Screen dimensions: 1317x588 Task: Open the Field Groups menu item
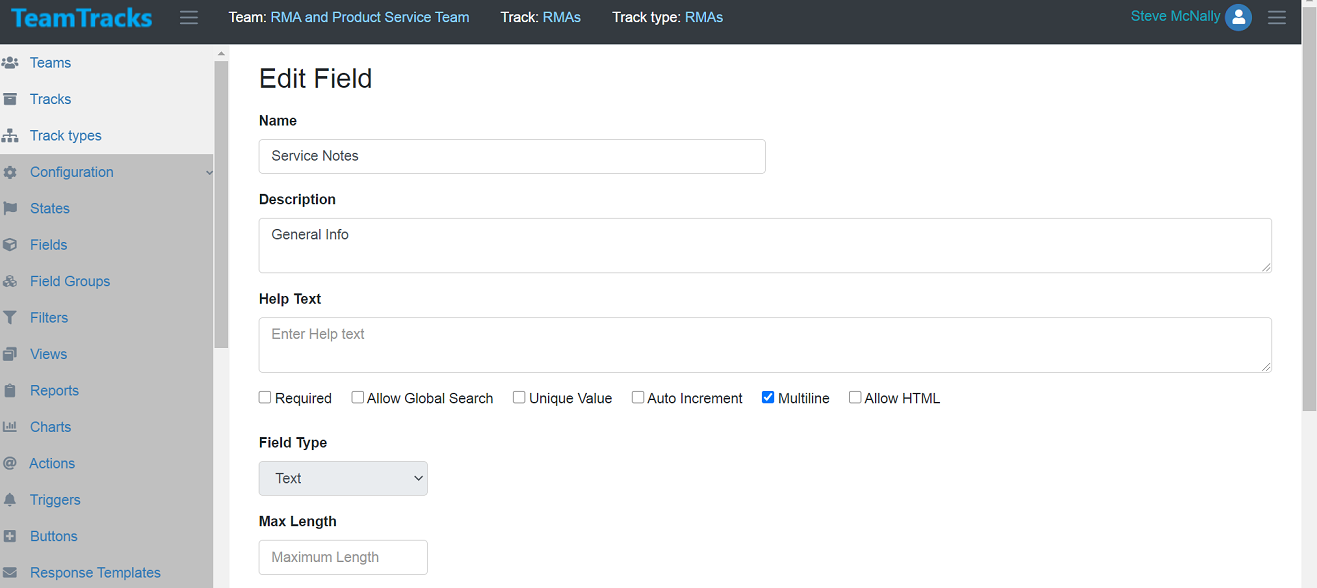click(x=70, y=281)
